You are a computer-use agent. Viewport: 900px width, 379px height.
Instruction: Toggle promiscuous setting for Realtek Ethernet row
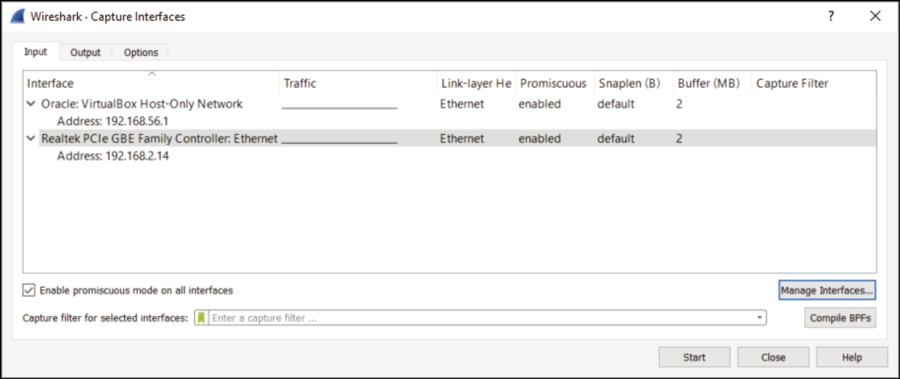pos(540,138)
